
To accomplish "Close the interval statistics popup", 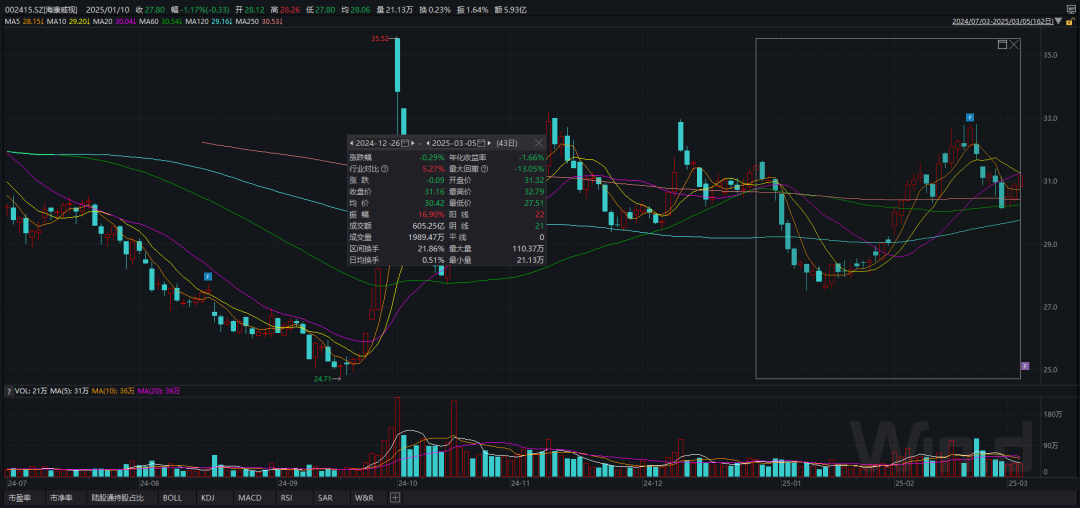I will 538,143.
